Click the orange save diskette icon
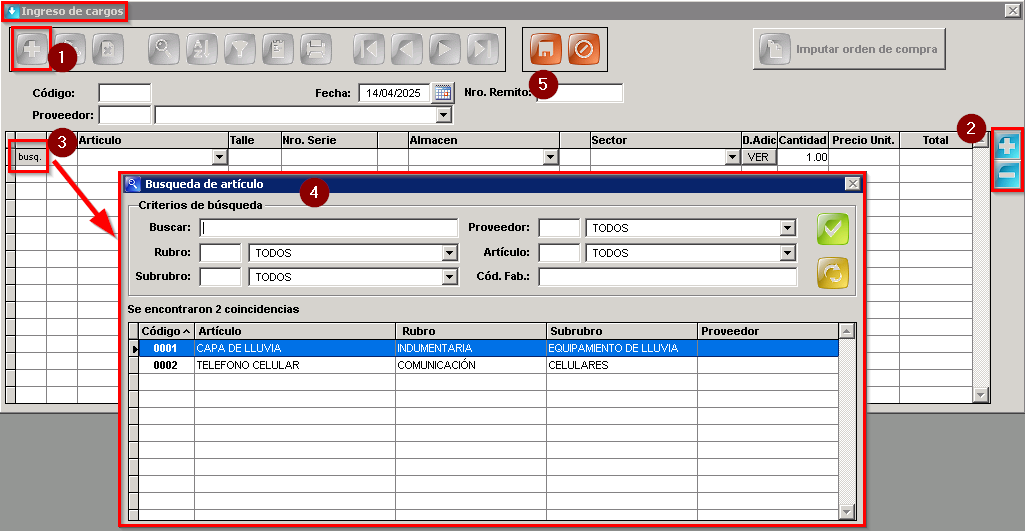Image resolution: width=1025 pixels, height=531 pixels. click(x=545, y=50)
